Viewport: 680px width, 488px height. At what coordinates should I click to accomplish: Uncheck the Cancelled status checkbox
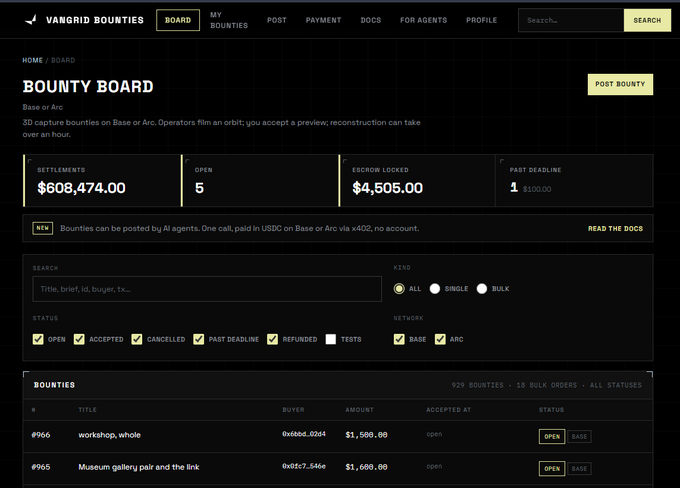pos(137,339)
